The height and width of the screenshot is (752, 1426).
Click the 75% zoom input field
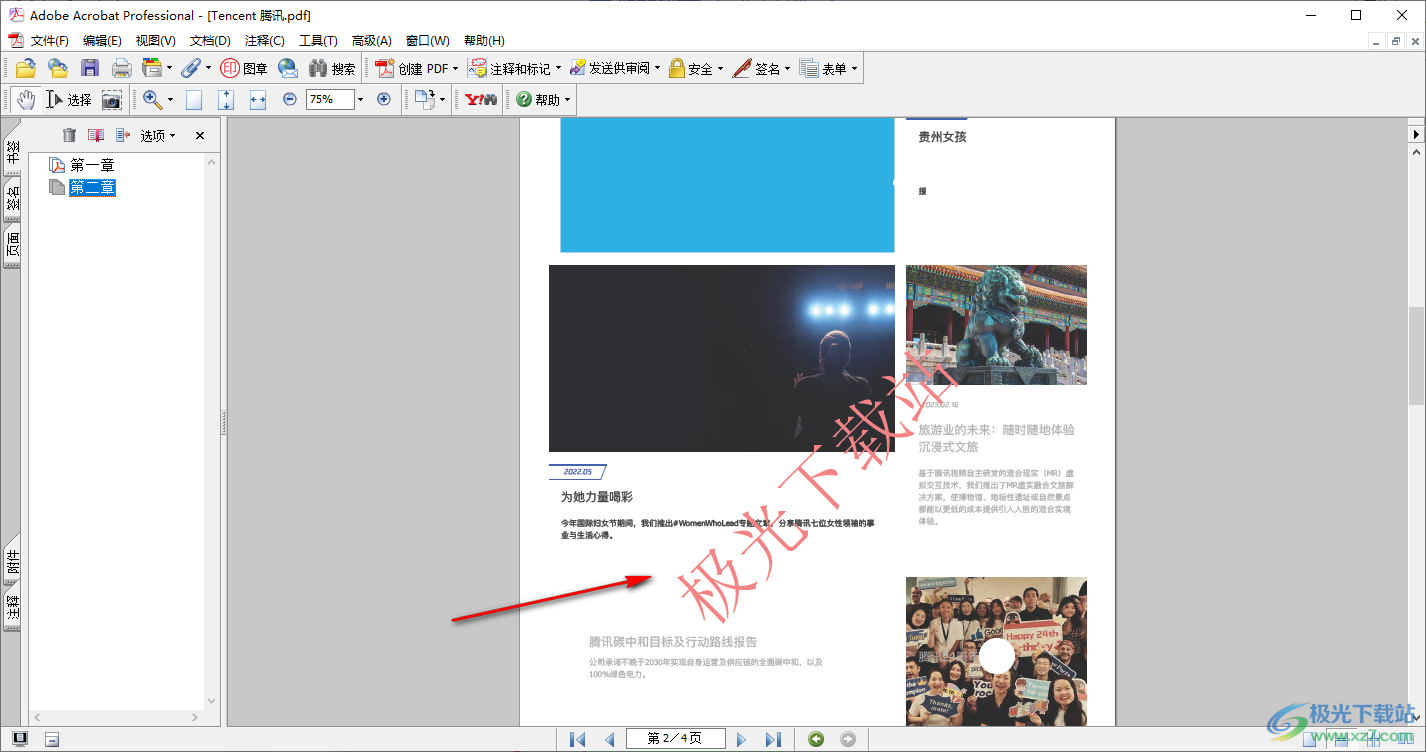(330, 99)
